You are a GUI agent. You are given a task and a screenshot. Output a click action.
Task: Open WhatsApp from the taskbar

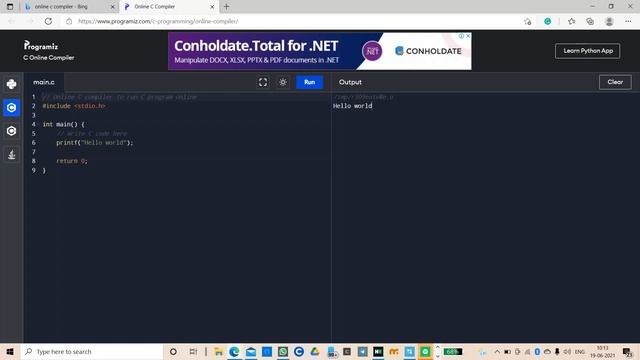[282, 351]
